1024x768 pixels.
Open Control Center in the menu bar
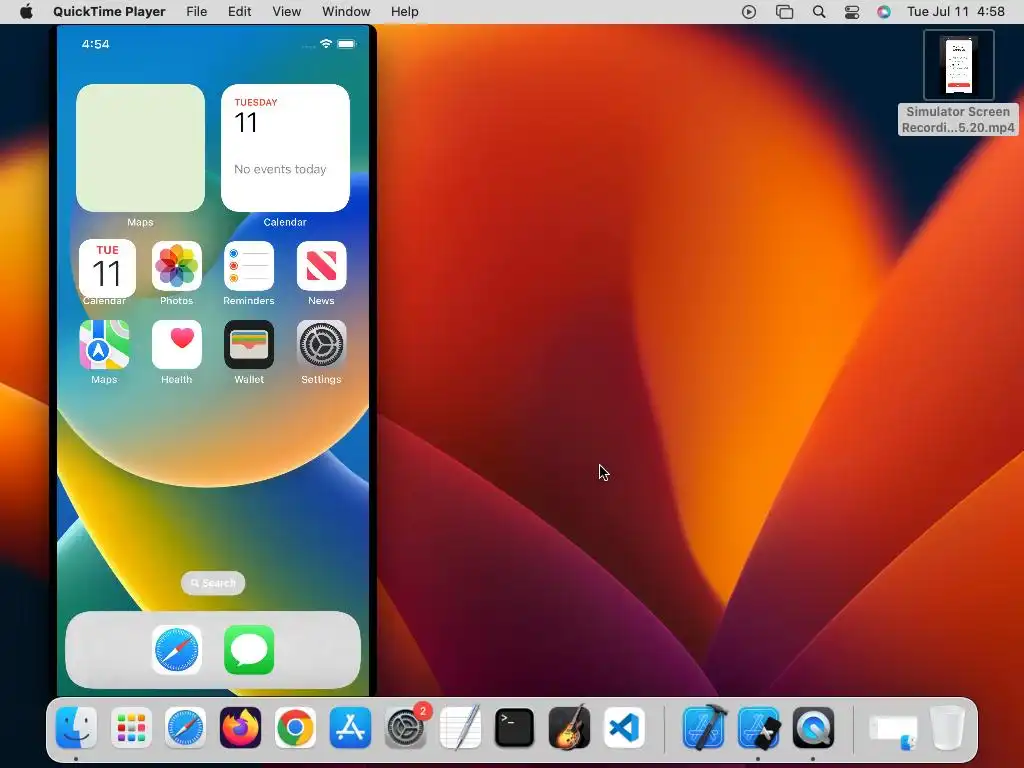[852, 12]
